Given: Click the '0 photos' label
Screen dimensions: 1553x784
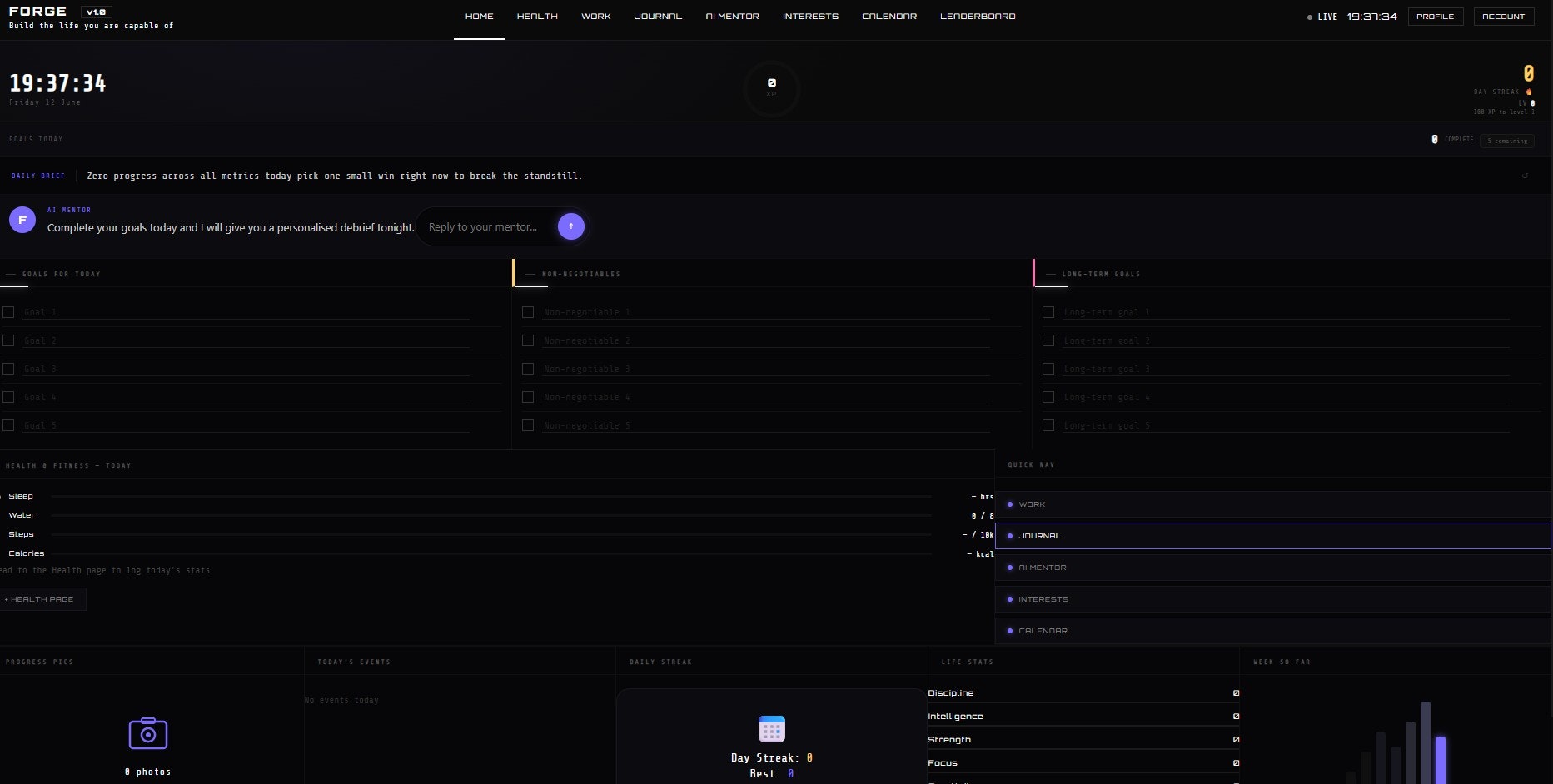Looking at the screenshot, I should click(x=148, y=772).
